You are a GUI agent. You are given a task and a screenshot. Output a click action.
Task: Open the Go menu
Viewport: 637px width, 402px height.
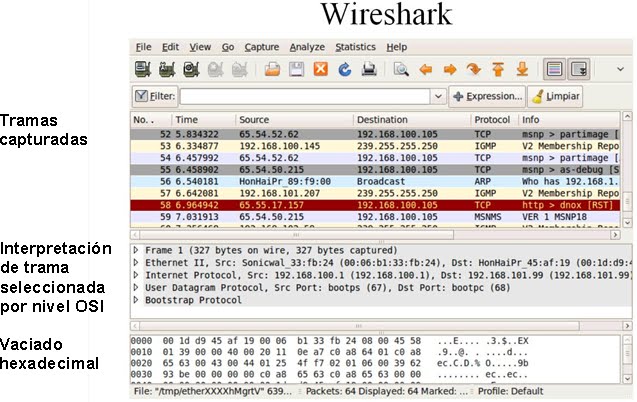pos(228,47)
